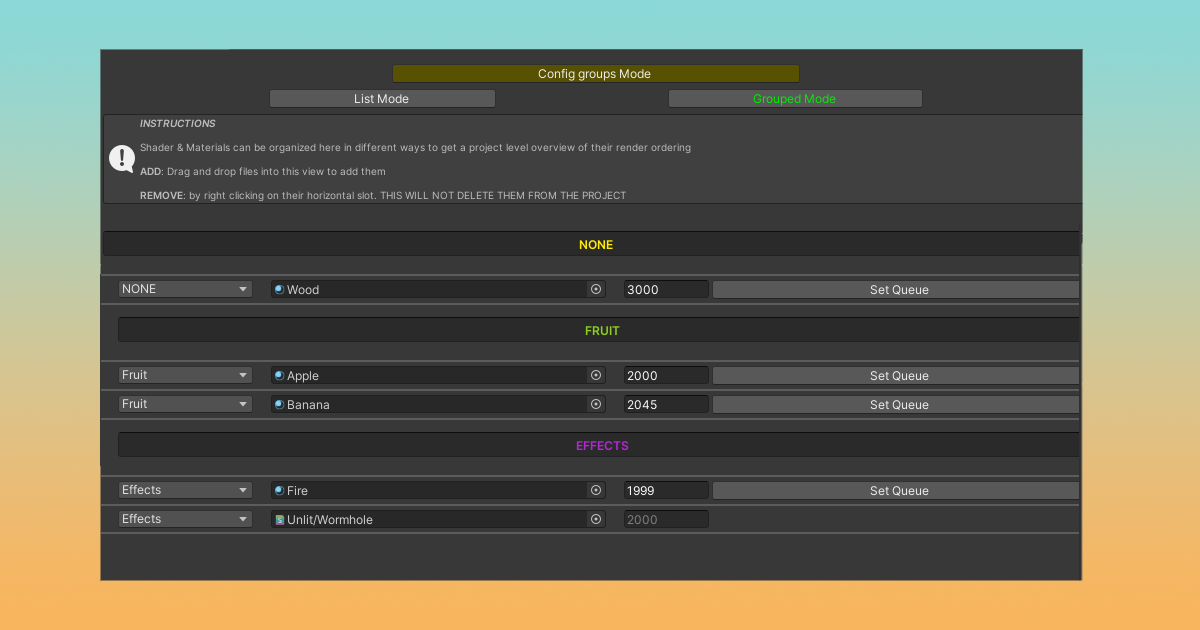
Task: Select the Unlit/Wormhole shader object field
Action: 438,519
